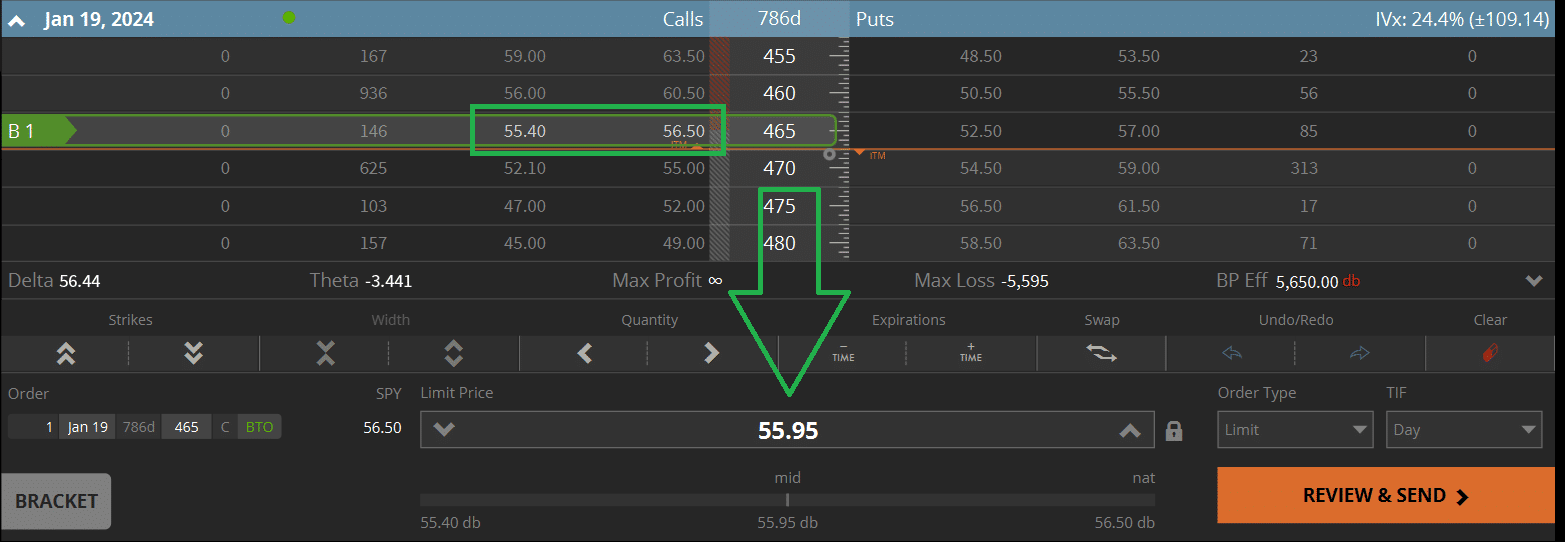Image resolution: width=1565 pixels, height=544 pixels.
Task: Decrease order quantity with left arrow
Action: click(x=585, y=353)
